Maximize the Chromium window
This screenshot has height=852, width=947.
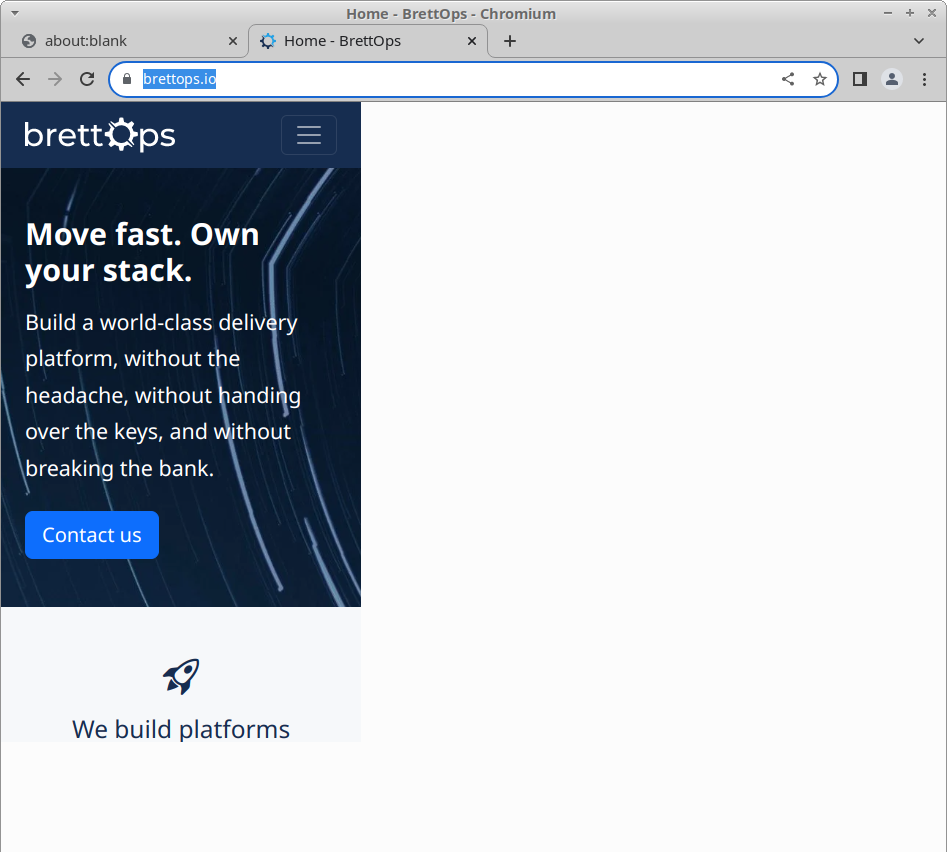pyautogui.click(x=910, y=13)
